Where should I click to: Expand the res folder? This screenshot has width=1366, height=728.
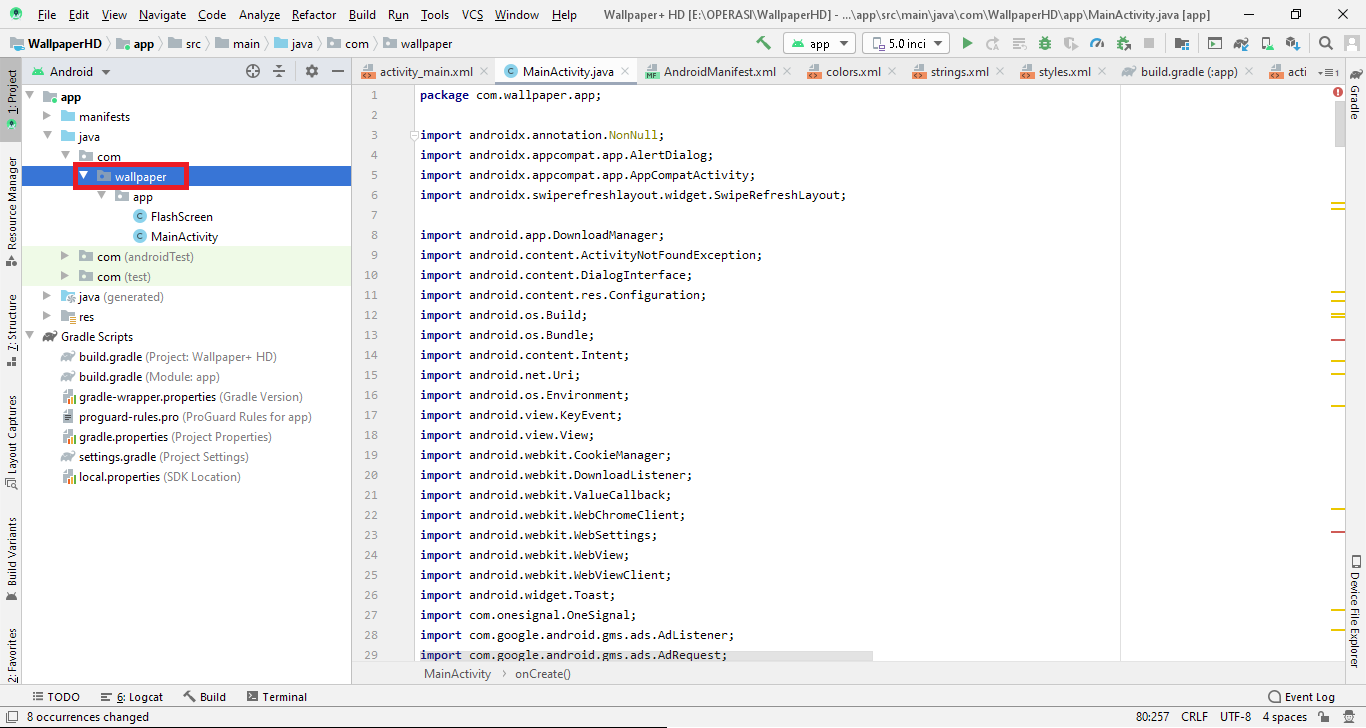(x=47, y=317)
